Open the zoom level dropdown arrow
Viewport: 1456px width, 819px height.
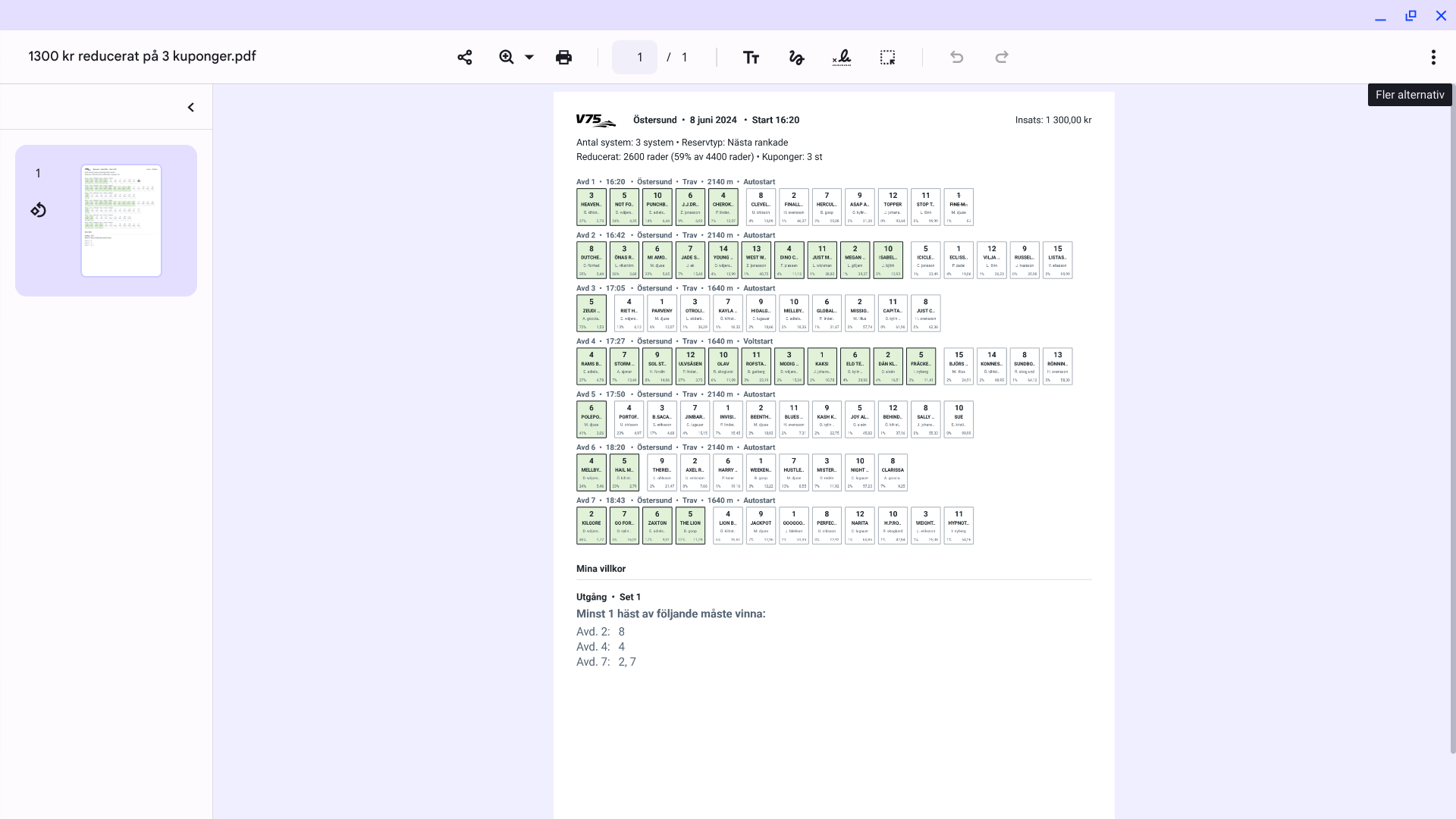tap(529, 57)
